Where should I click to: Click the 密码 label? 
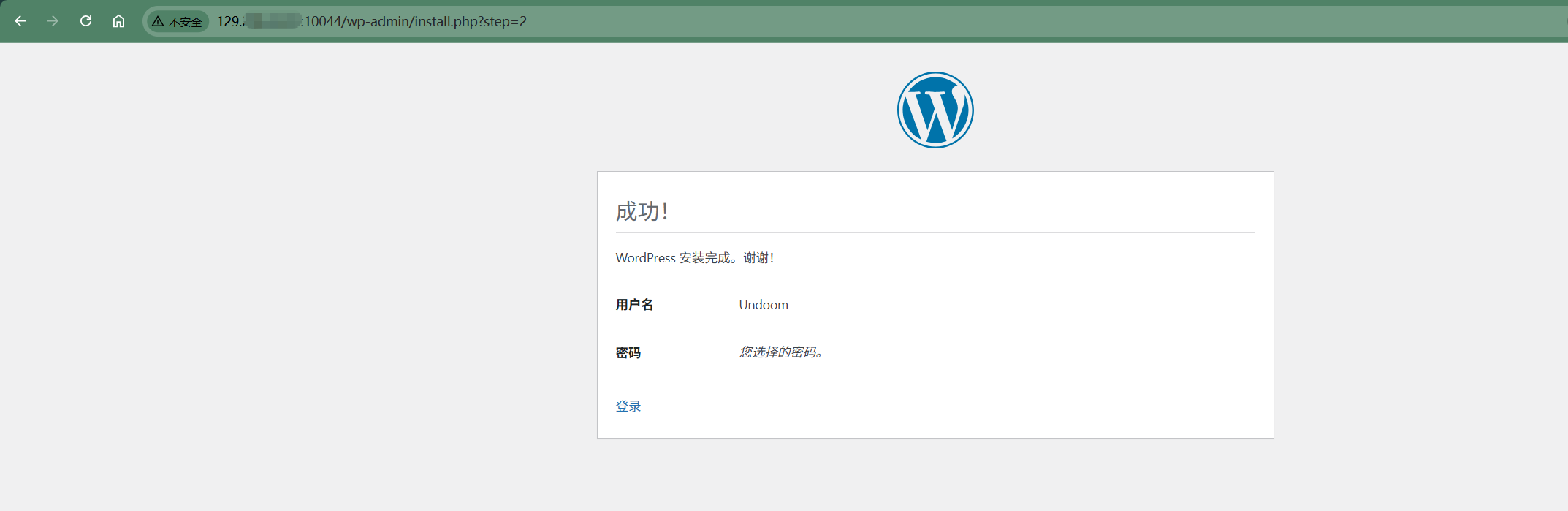point(628,352)
